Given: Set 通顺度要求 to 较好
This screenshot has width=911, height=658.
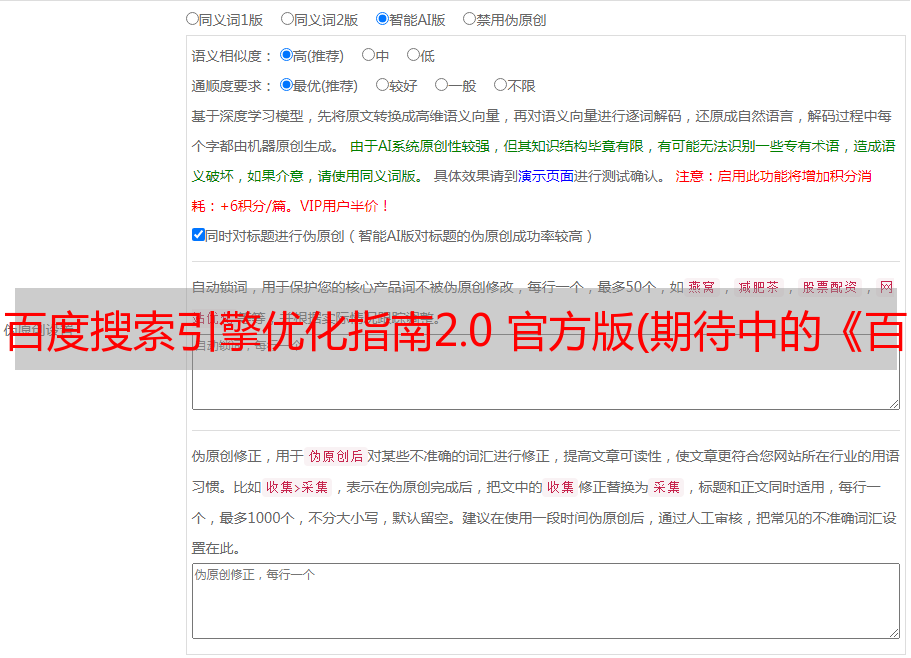Looking at the screenshot, I should (382, 85).
